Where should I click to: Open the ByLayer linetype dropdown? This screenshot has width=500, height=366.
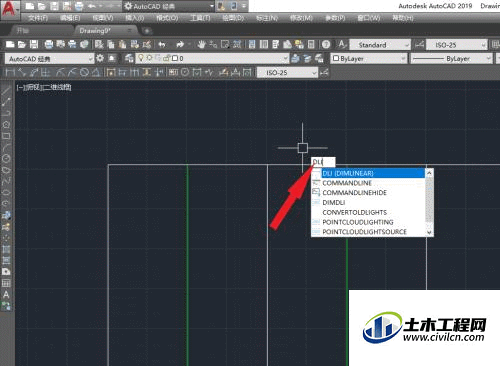451,59
